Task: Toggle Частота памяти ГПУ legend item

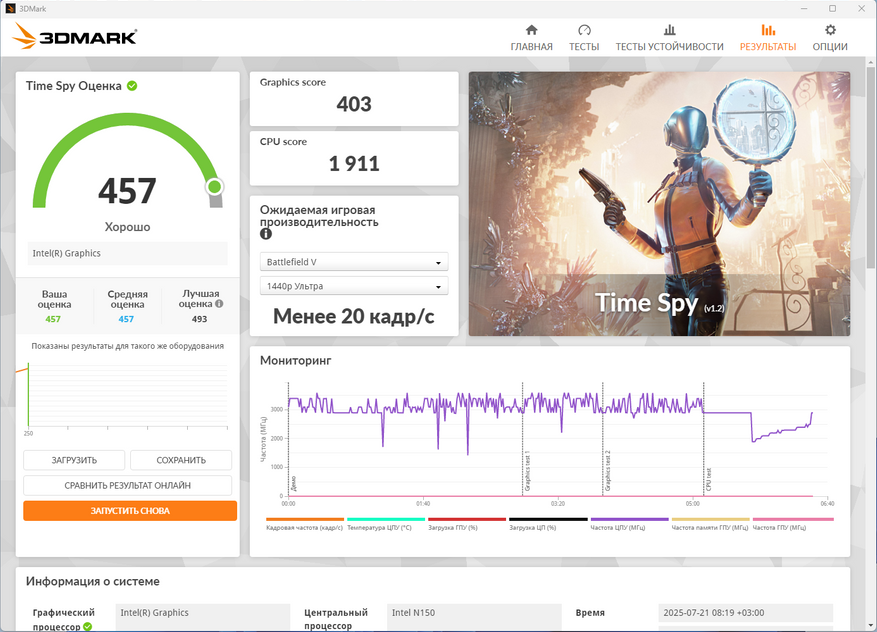Action: pos(710,525)
